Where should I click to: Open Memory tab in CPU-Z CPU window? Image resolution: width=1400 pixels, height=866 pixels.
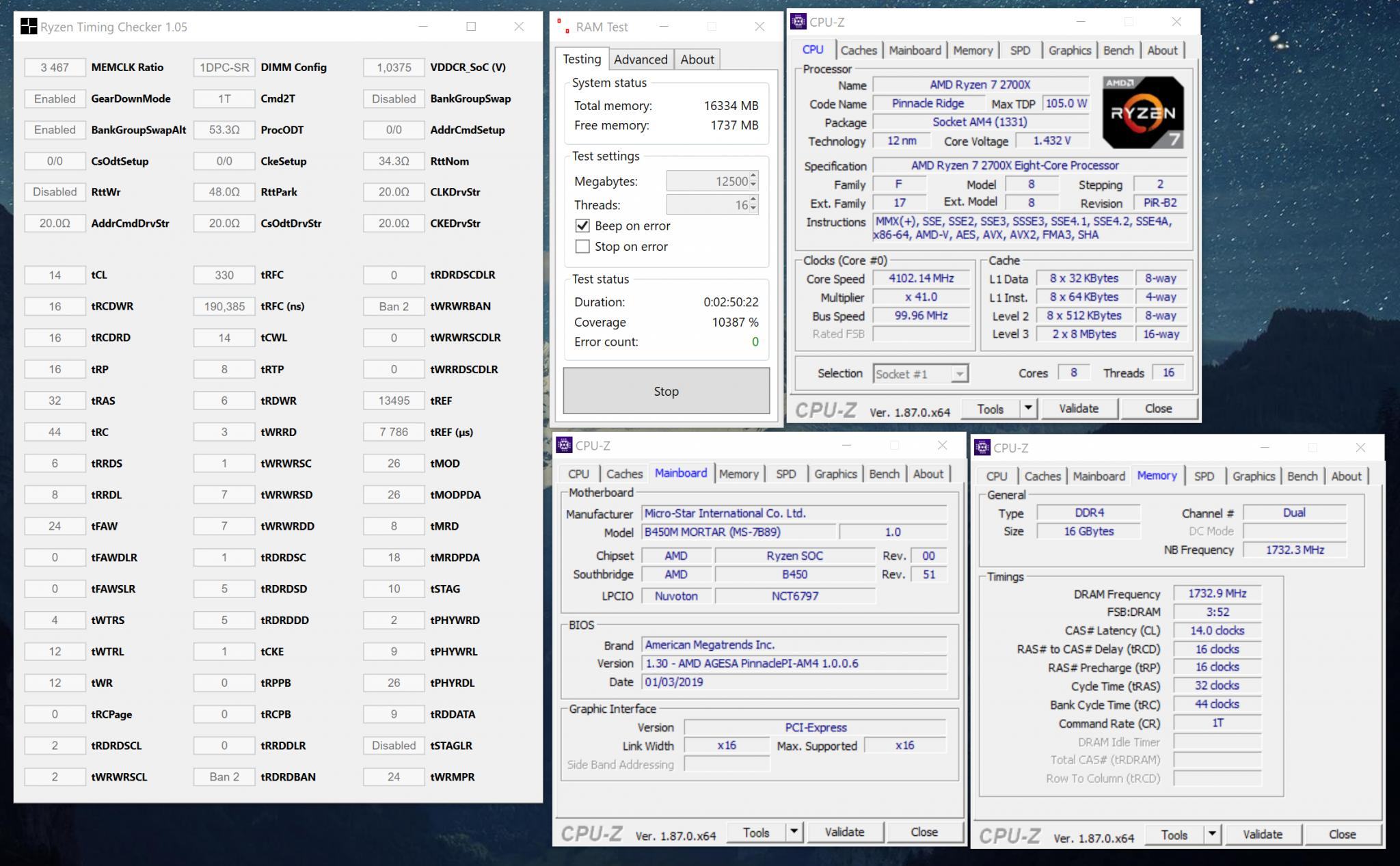tap(973, 50)
